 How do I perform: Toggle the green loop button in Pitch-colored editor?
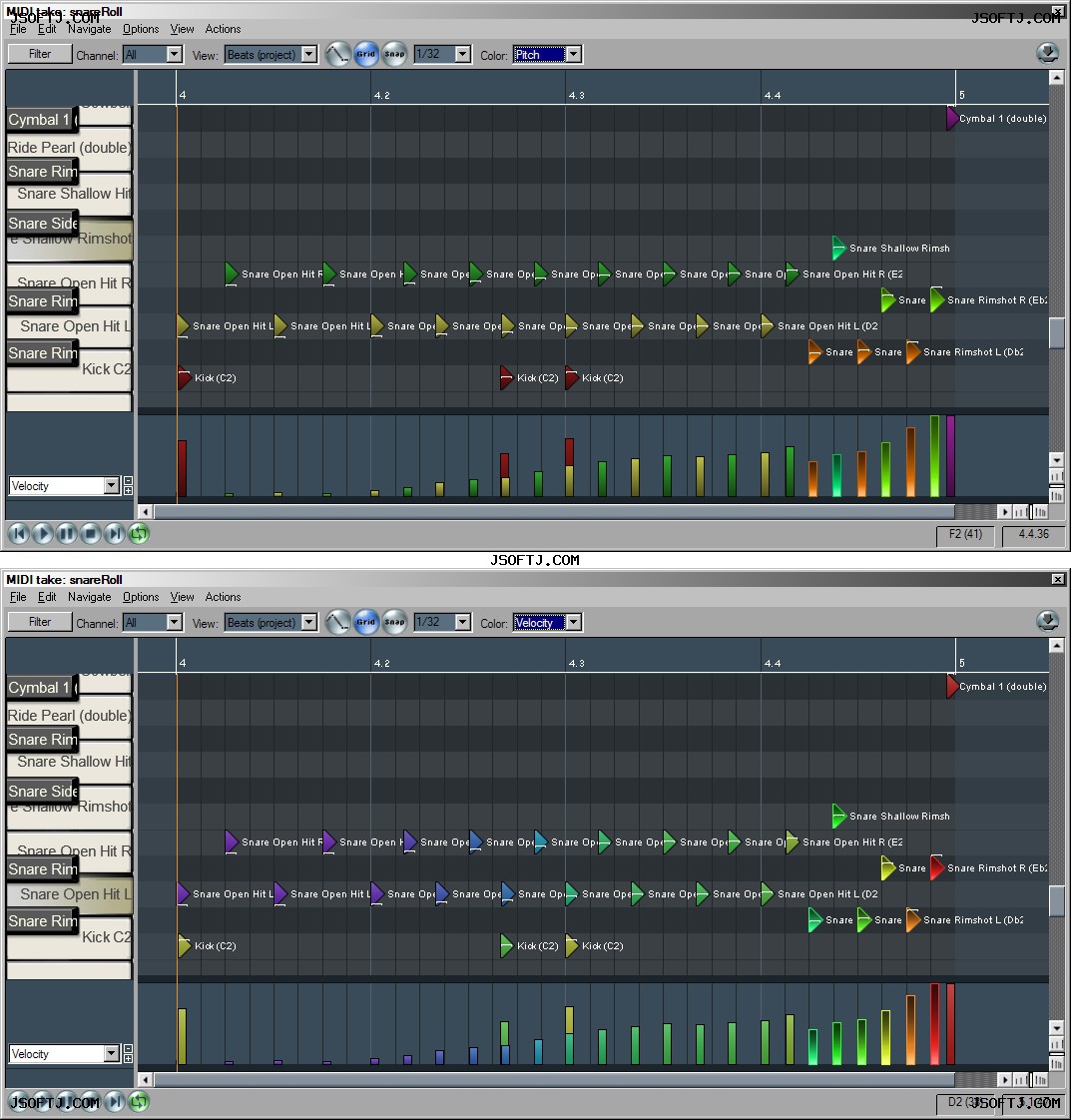pyautogui.click(x=139, y=534)
